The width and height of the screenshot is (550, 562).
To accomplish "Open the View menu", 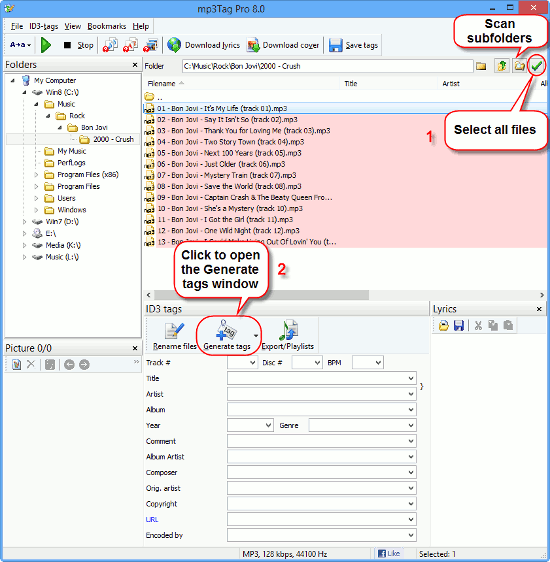I will (x=72, y=26).
